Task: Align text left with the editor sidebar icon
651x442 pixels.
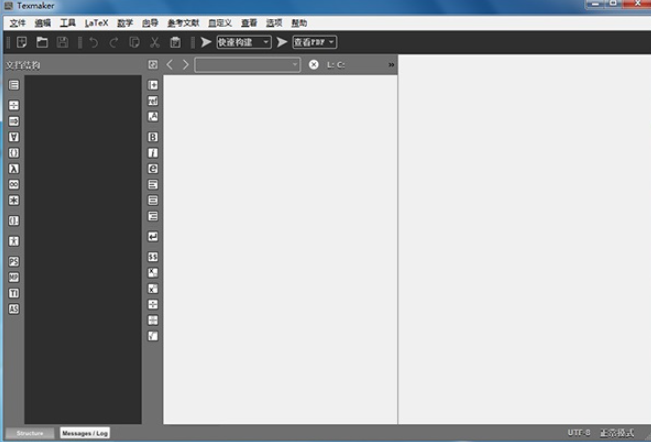Action: [153, 184]
